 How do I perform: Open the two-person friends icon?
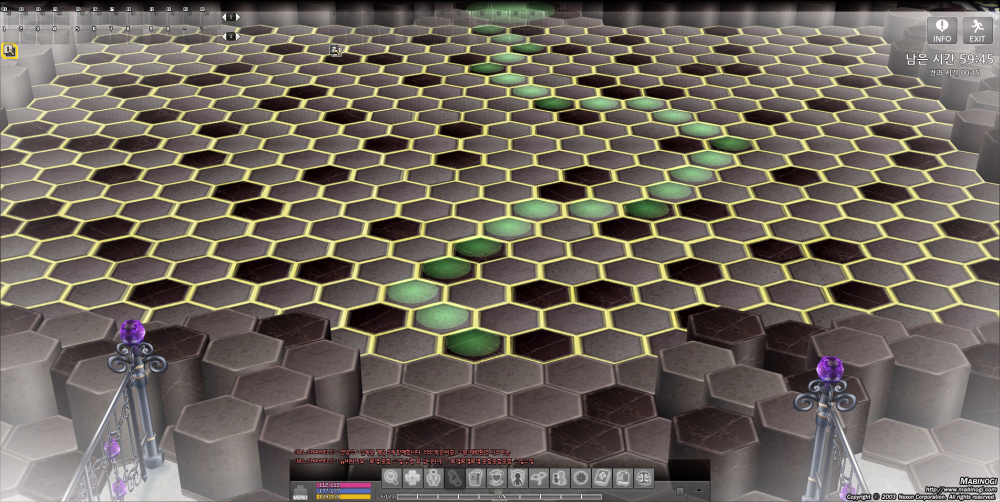tap(559, 477)
